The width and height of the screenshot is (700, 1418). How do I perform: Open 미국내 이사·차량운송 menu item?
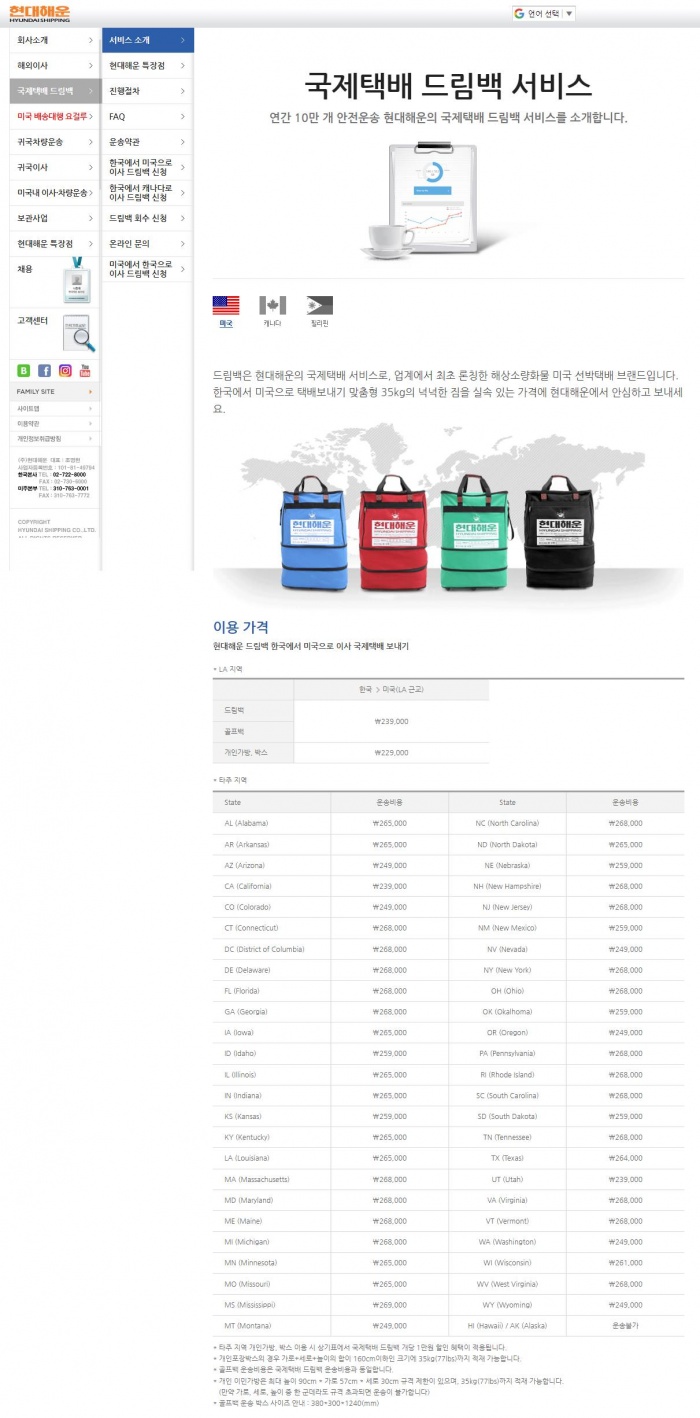[55, 193]
